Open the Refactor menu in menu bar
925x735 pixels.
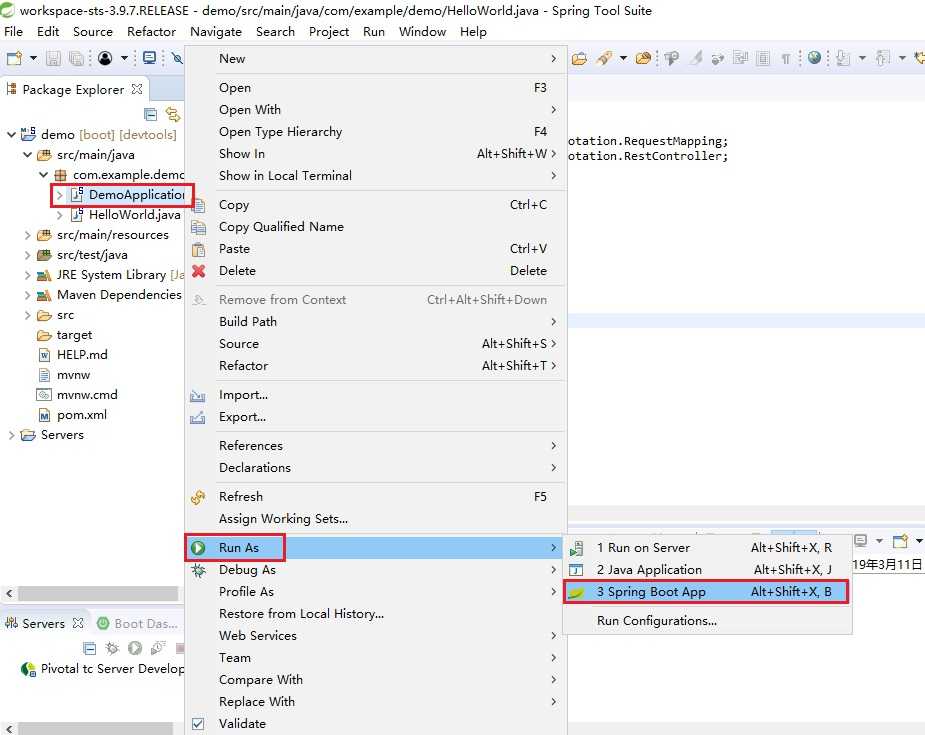pos(151,31)
